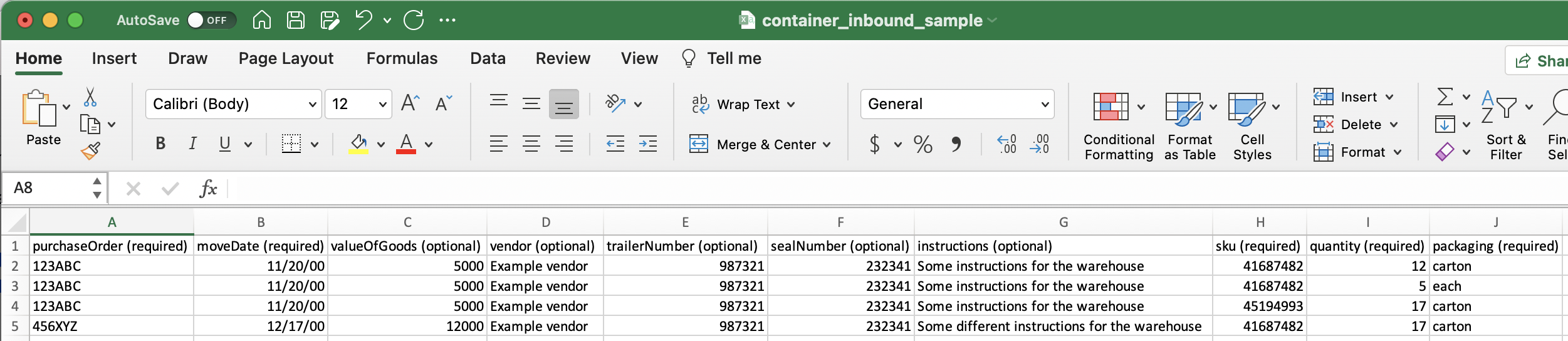This screenshot has width=1568, height=341.
Task: Click the Wrap Text button
Action: tap(743, 105)
